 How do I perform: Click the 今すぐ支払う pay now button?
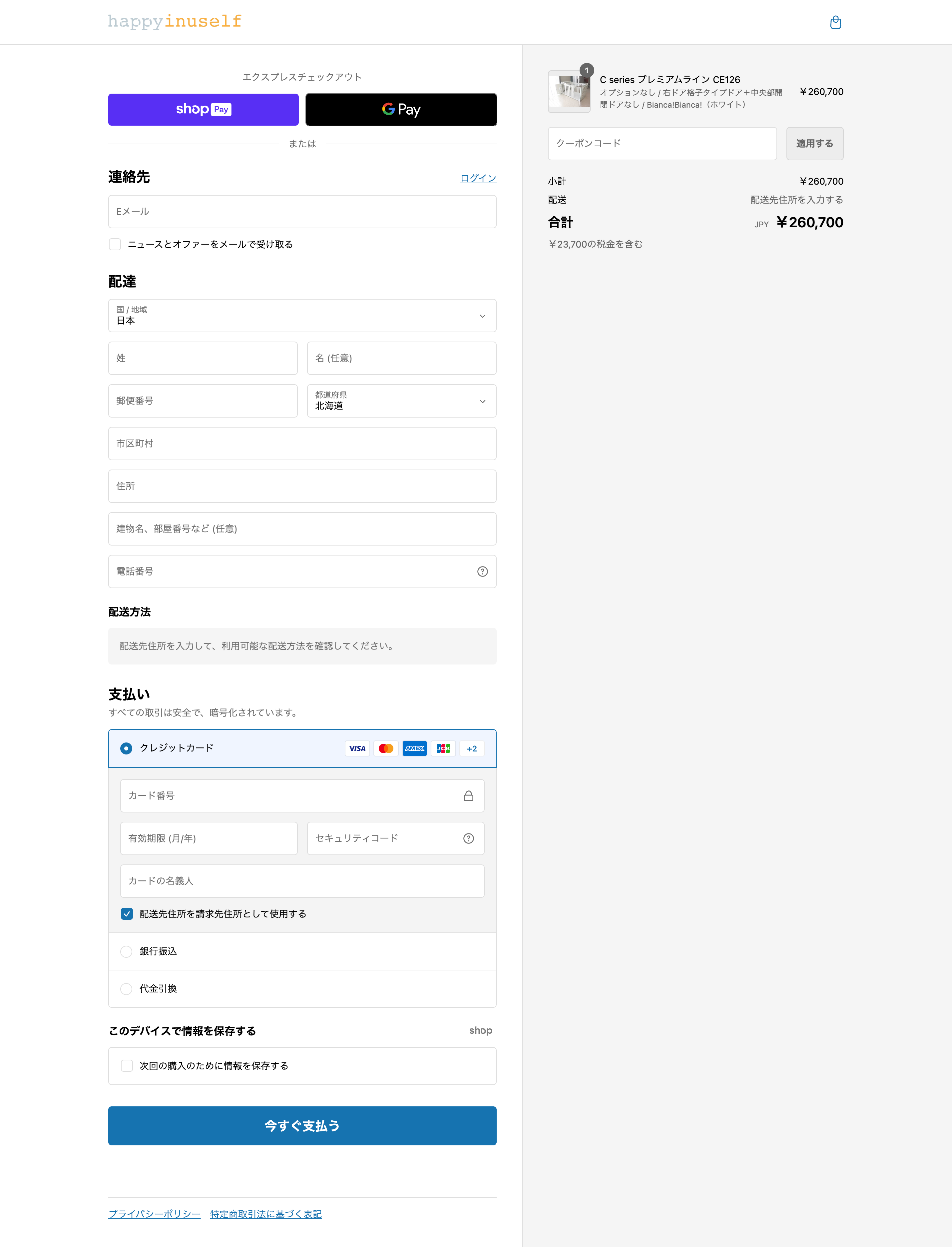[302, 1126]
